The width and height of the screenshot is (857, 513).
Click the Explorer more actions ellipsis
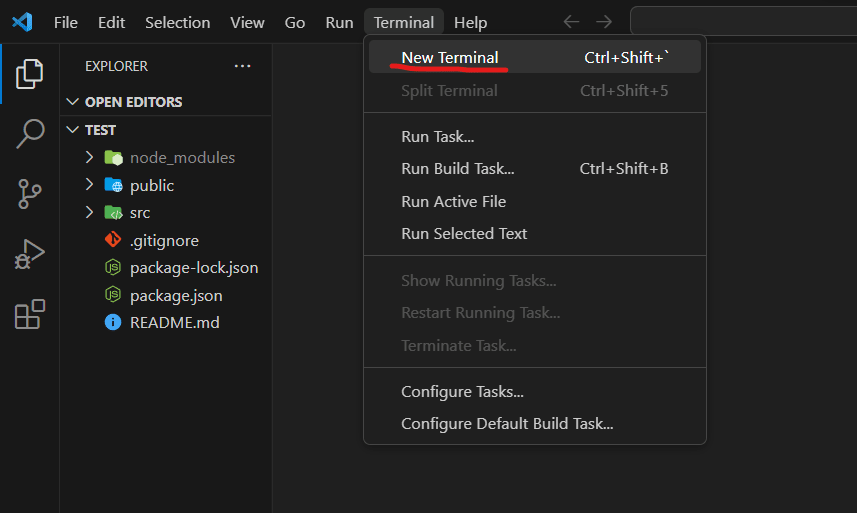(x=242, y=66)
